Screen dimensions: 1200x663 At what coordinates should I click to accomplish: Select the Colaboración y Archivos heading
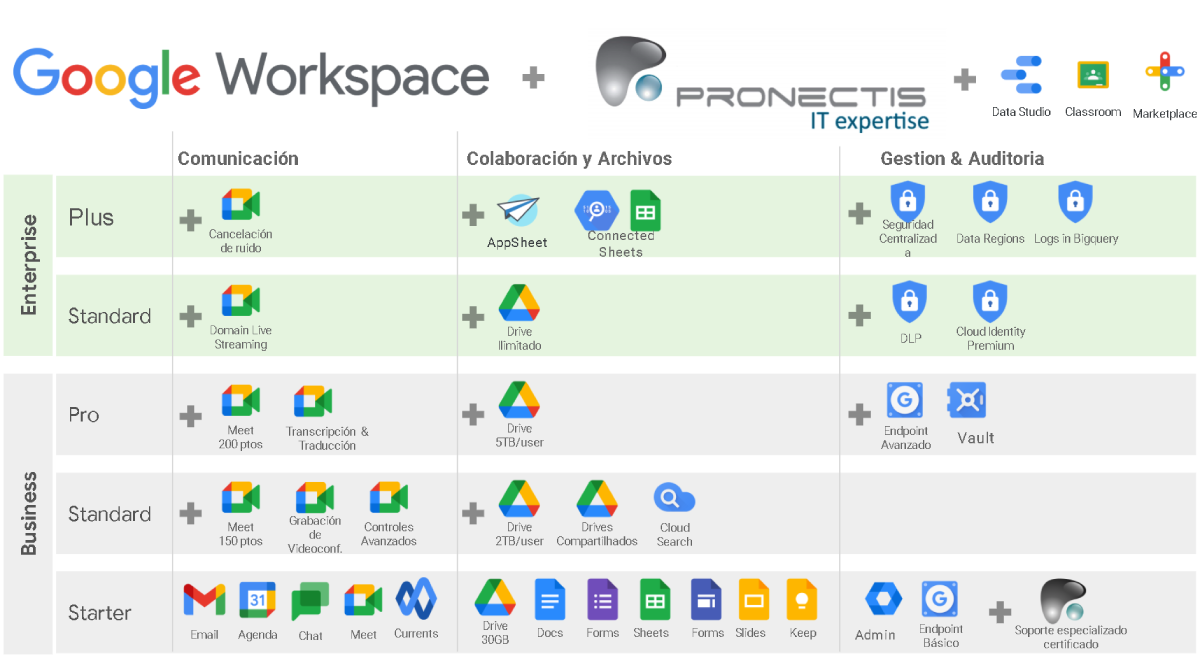point(569,159)
